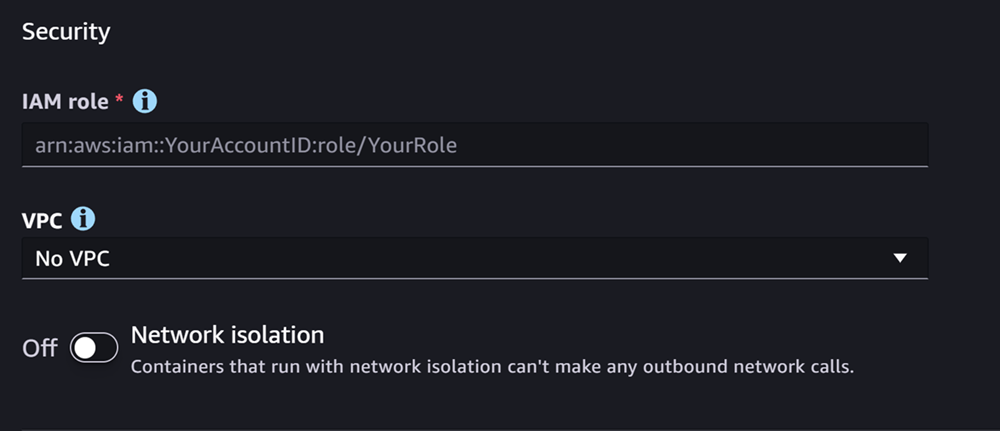This screenshot has width=1000, height=431.
Task: Enable the Network isolation toggle switch
Action: [94, 348]
